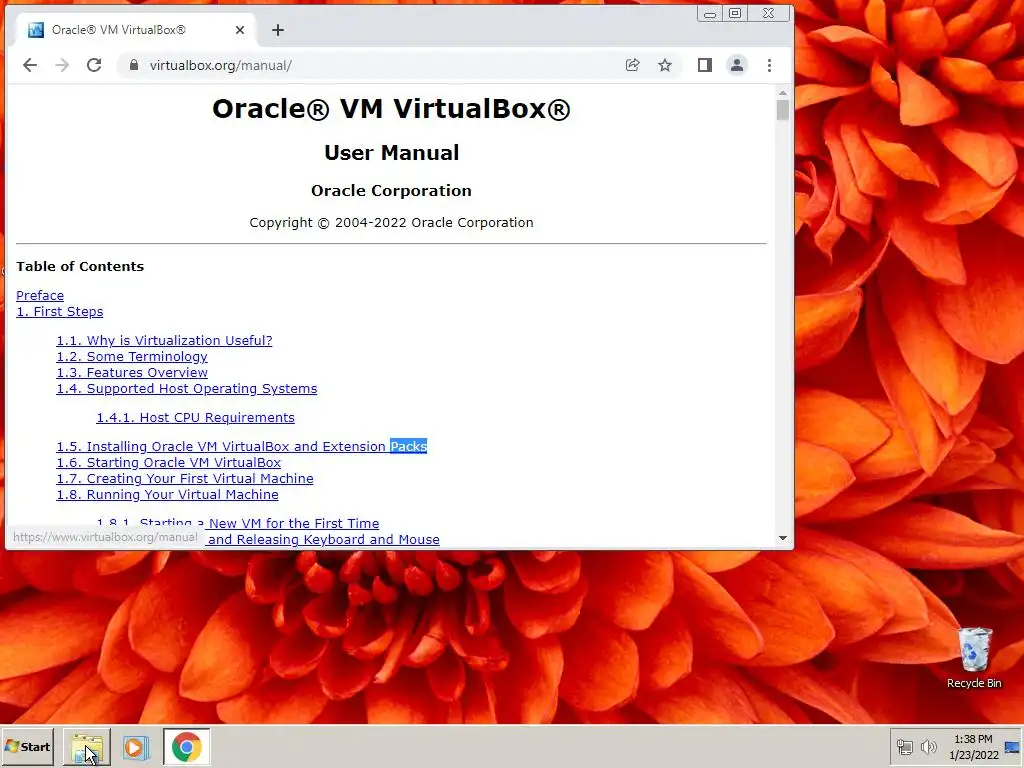This screenshot has height=768, width=1024.
Task: Click the User Manual subtitle text
Action: pyautogui.click(x=391, y=153)
